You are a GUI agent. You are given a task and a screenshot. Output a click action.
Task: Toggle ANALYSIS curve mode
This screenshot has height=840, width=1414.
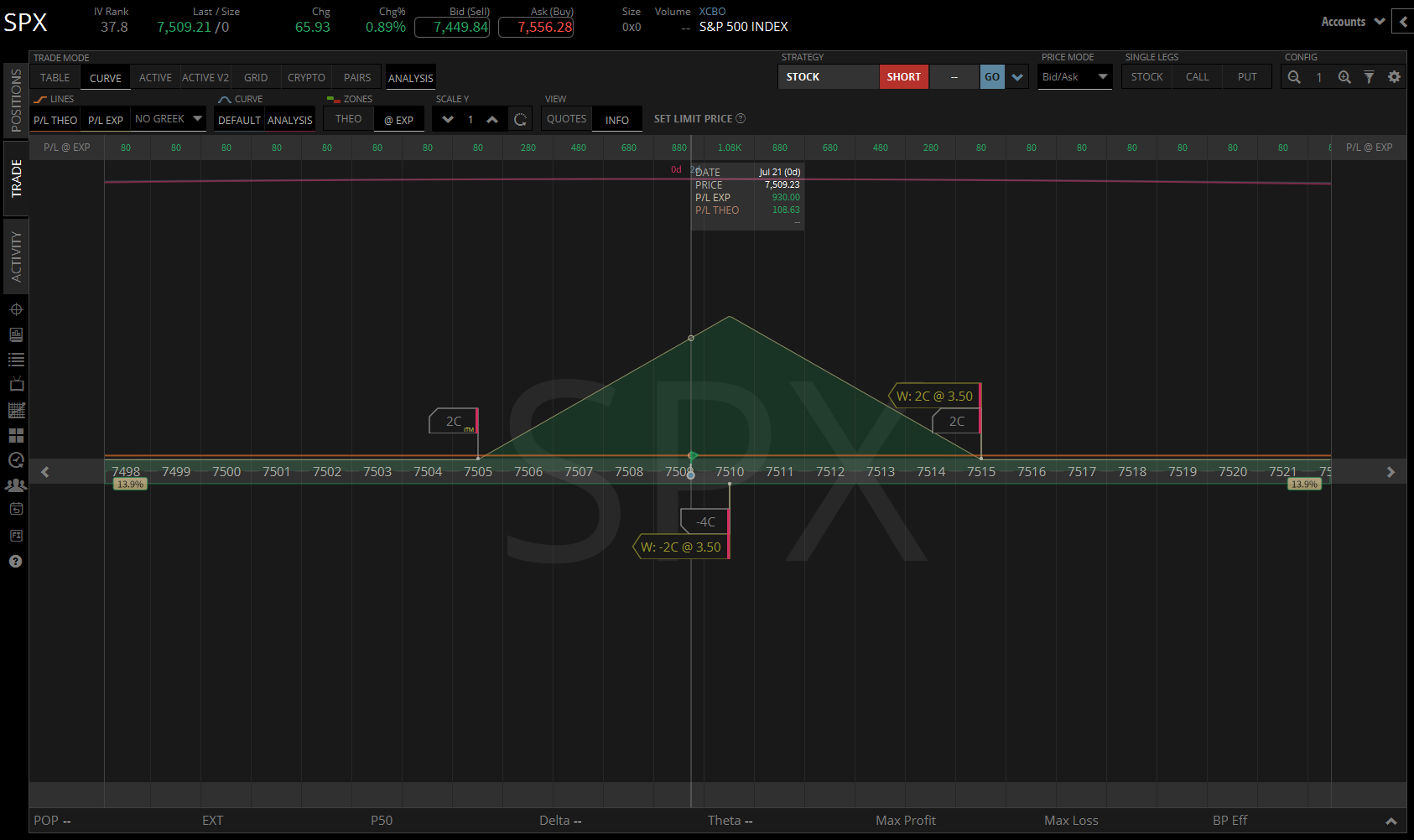290,120
